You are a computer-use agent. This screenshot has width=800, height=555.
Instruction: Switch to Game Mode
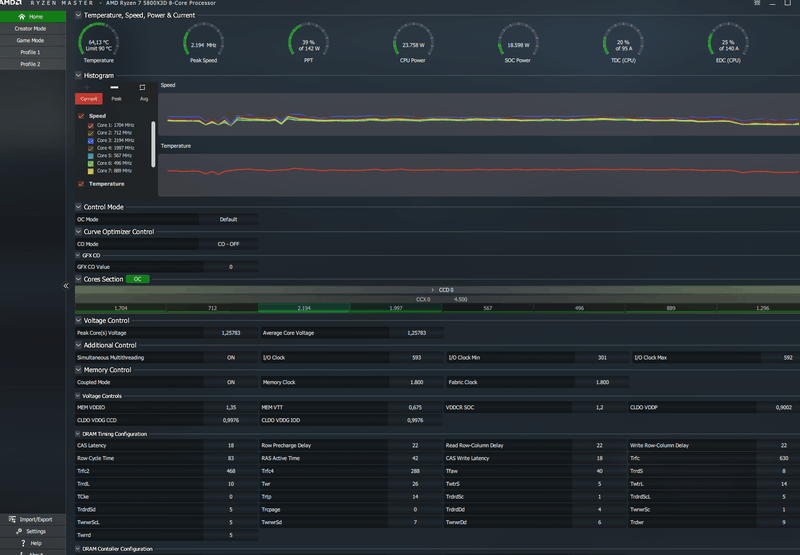33,40
